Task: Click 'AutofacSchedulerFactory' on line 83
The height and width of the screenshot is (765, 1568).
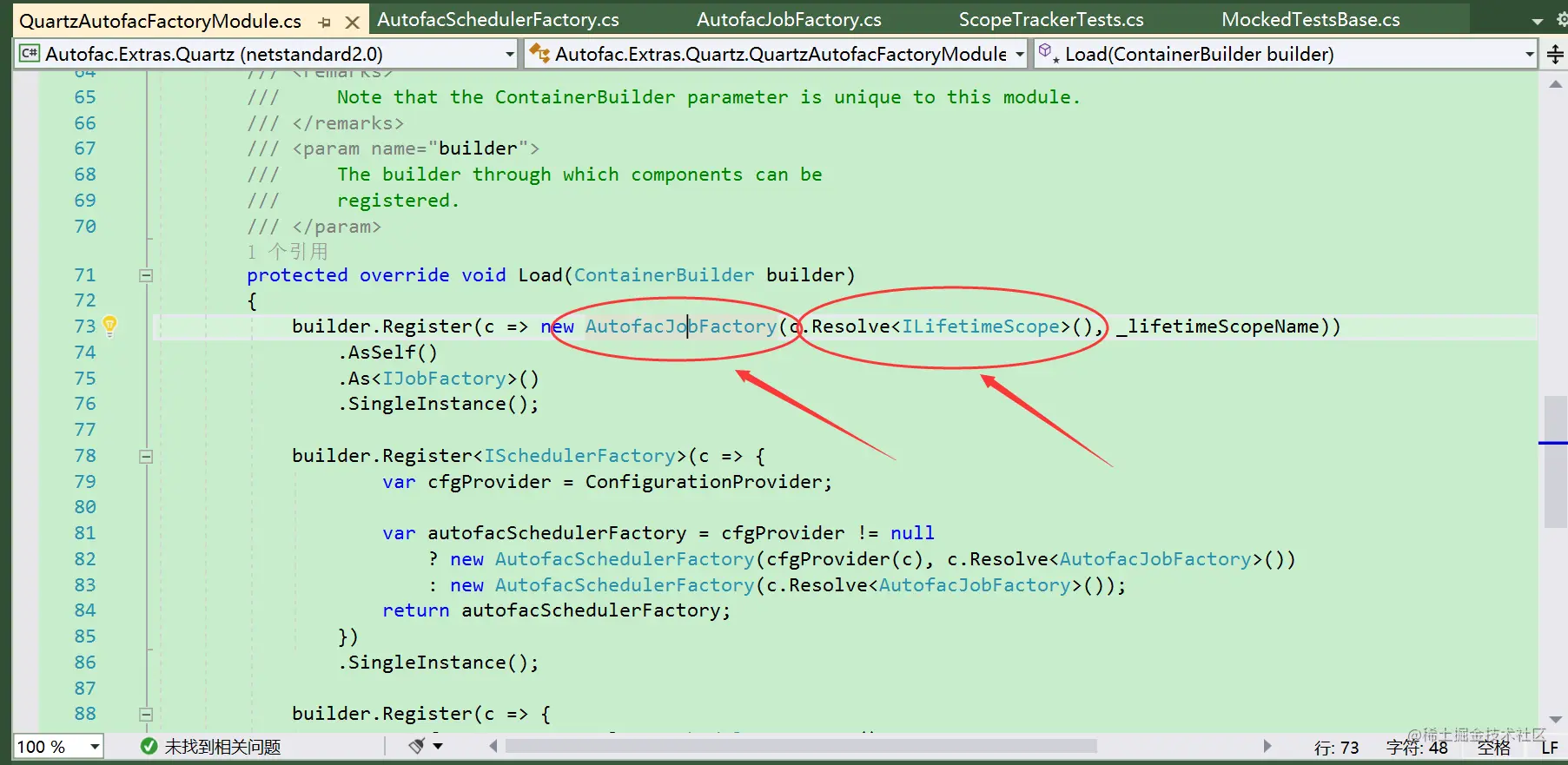Action: click(x=625, y=585)
